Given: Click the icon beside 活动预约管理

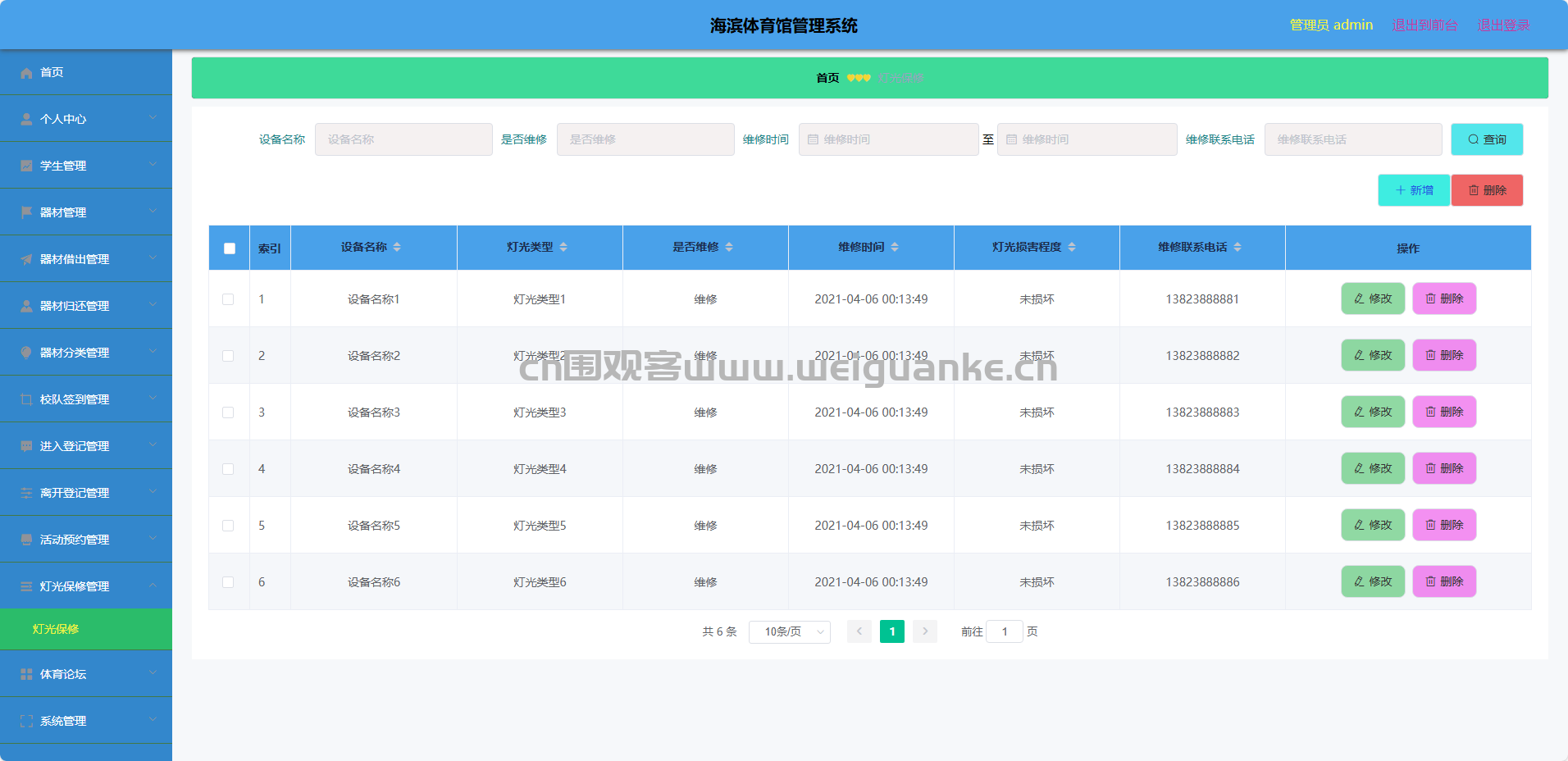Looking at the screenshot, I should (x=26, y=540).
